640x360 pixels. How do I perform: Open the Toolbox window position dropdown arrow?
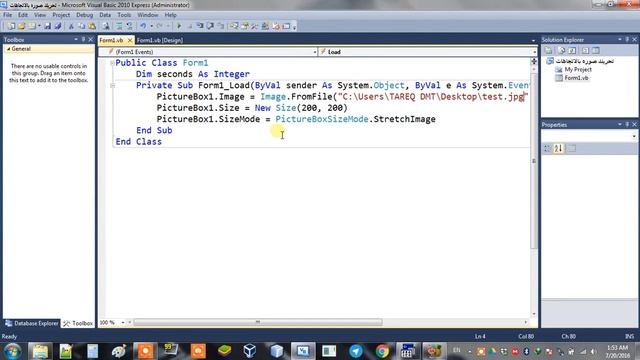pyautogui.click(x=76, y=40)
